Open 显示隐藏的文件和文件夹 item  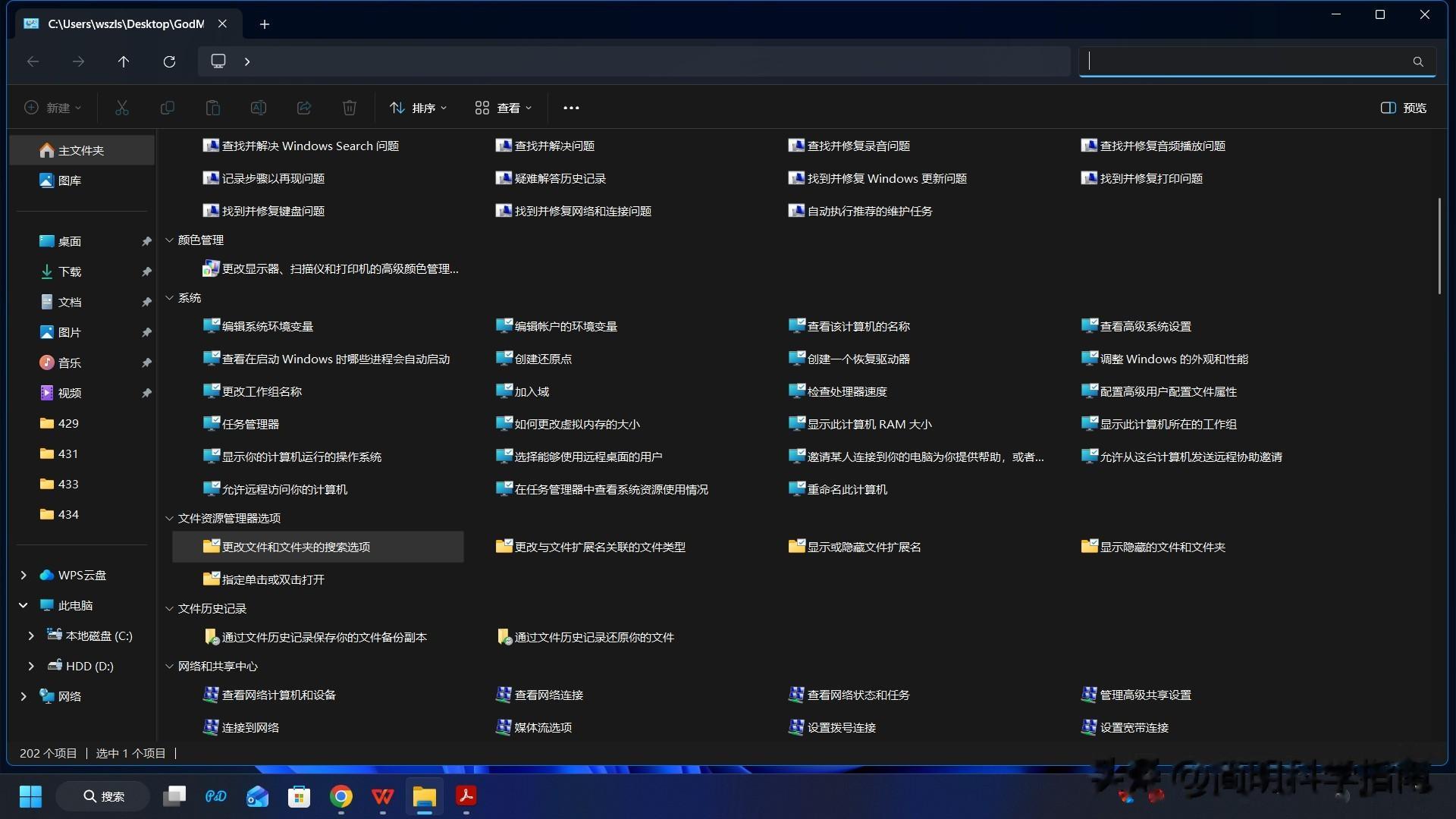point(1162,547)
